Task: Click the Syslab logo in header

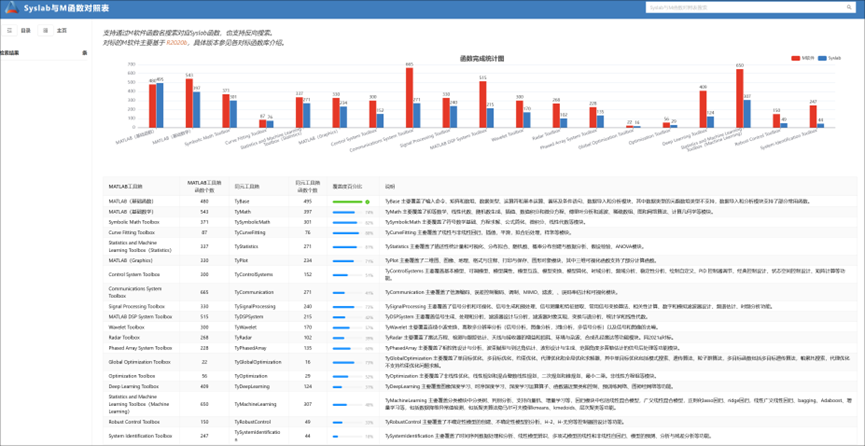Action: [x=12, y=8]
